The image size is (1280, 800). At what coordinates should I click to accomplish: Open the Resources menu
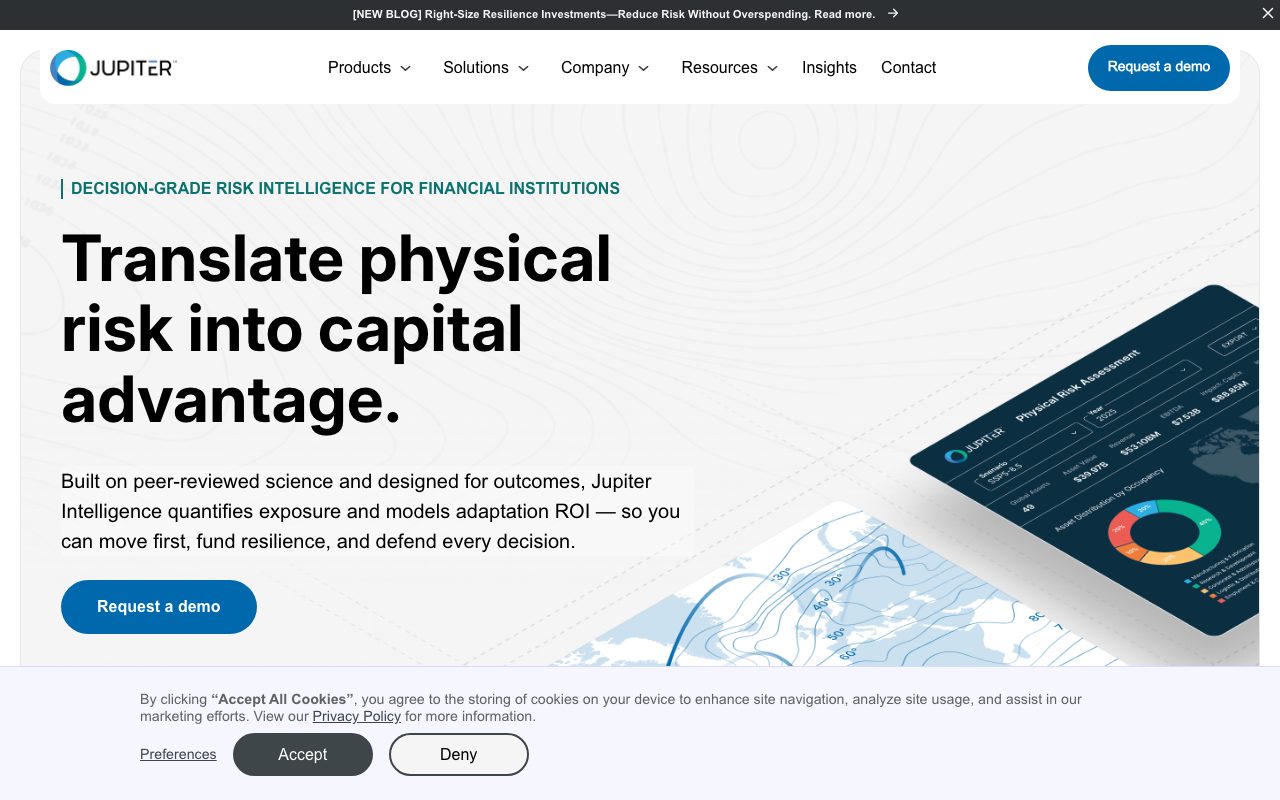(x=730, y=68)
